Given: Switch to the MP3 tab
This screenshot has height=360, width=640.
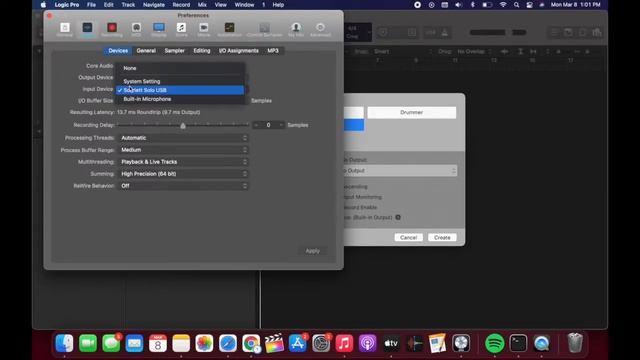Looking at the screenshot, I should pos(273,51).
